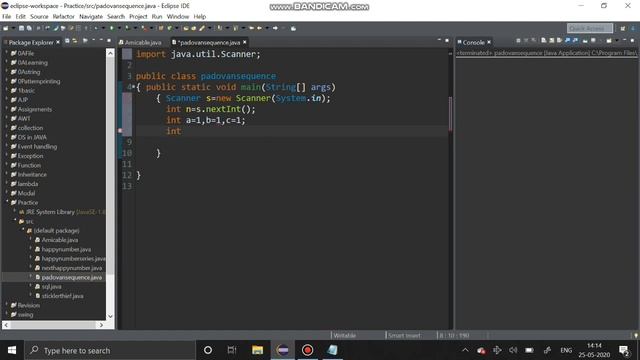The height and width of the screenshot is (360, 640).
Task: Toggle Show Console When Standard Error Changes
Action: pyautogui.click(x=575, y=40)
